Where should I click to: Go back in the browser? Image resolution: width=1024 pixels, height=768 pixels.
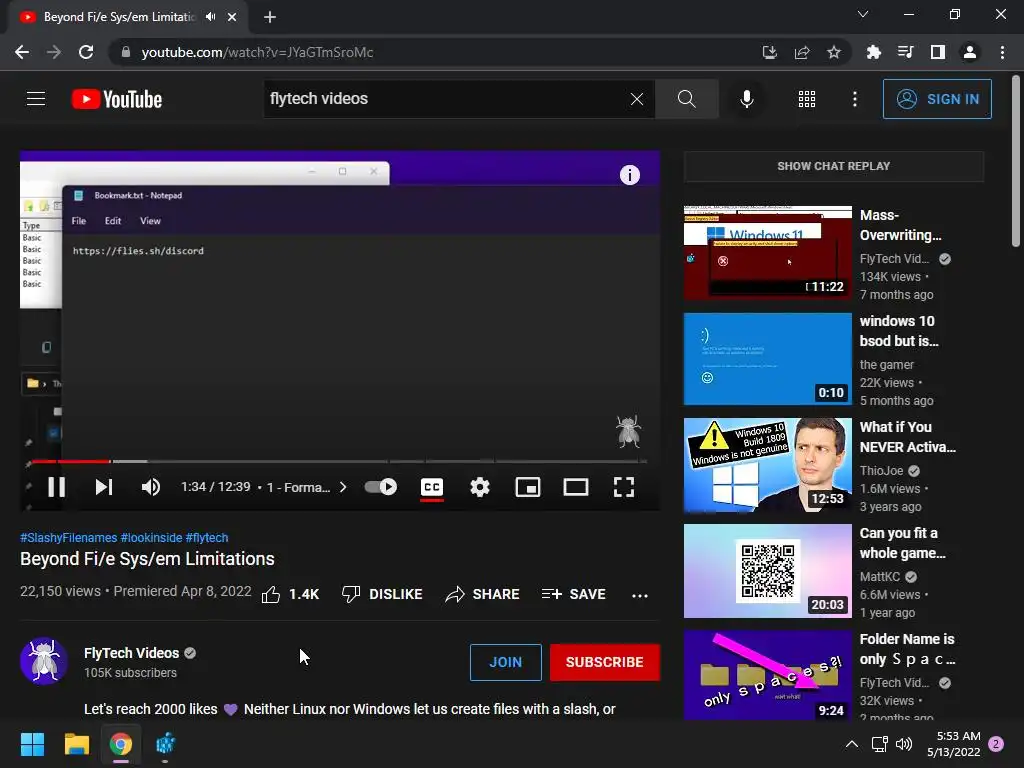(22, 52)
